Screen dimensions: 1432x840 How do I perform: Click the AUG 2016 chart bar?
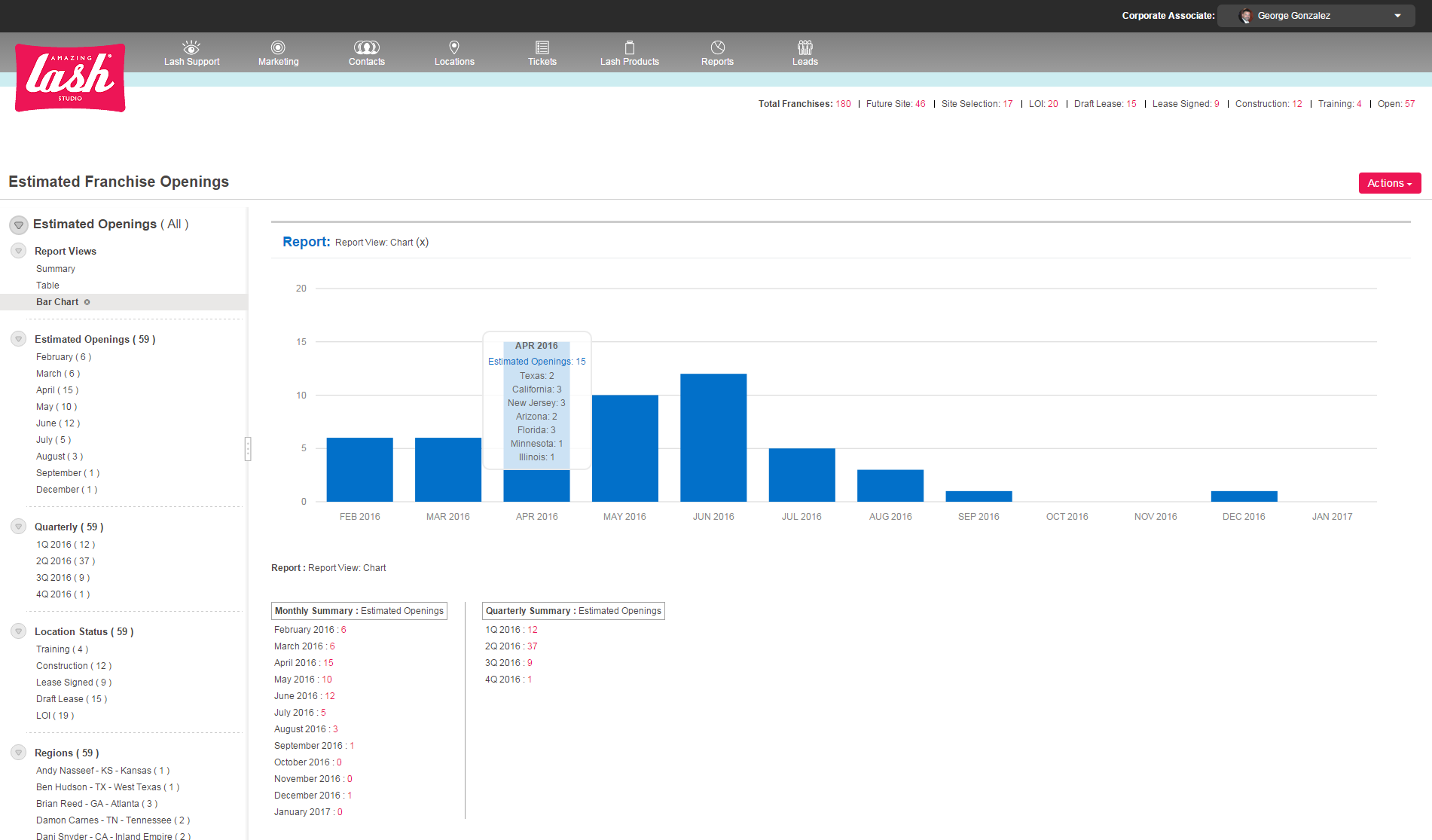click(890, 486)
